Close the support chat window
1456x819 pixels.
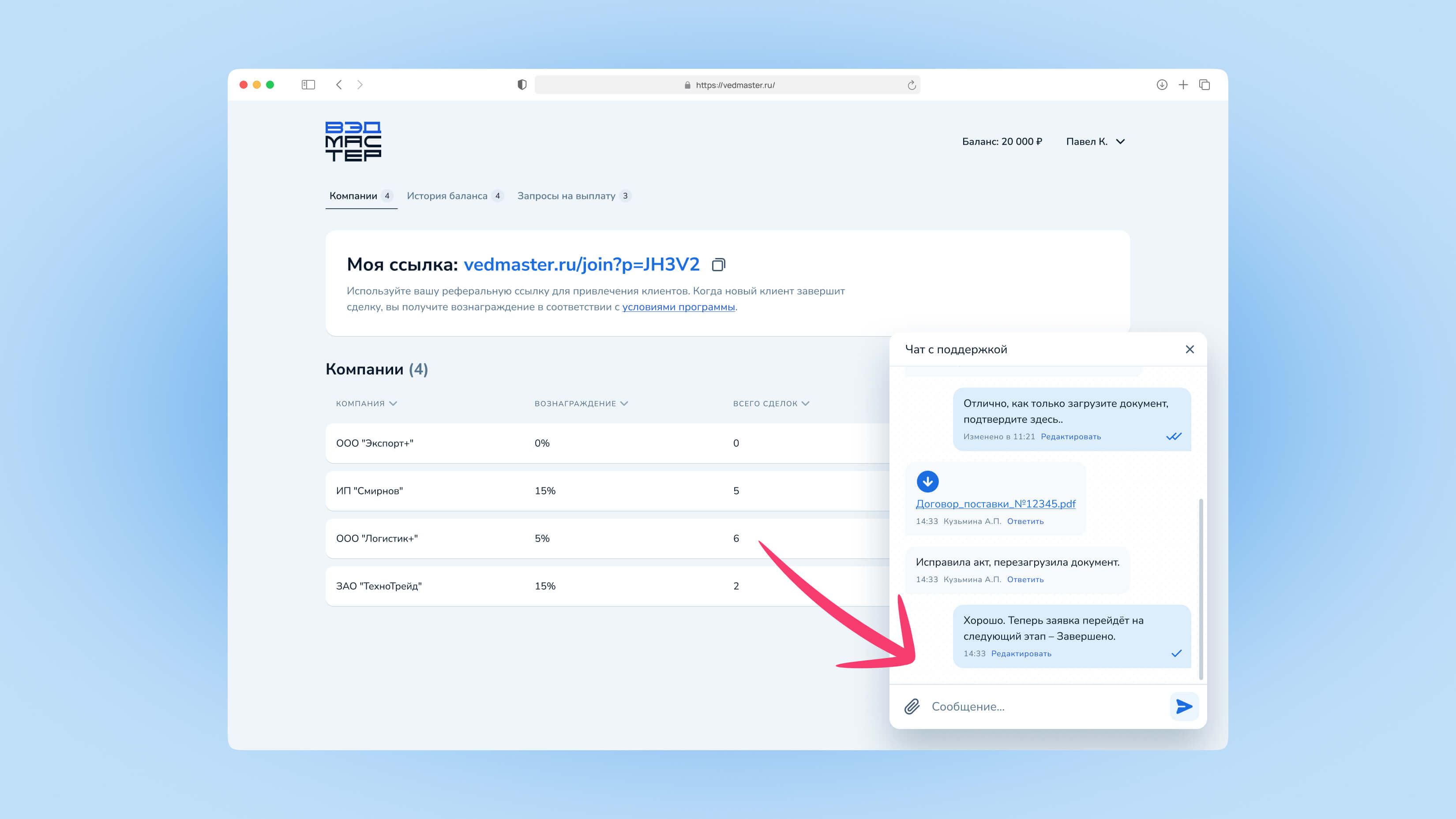1189,349
